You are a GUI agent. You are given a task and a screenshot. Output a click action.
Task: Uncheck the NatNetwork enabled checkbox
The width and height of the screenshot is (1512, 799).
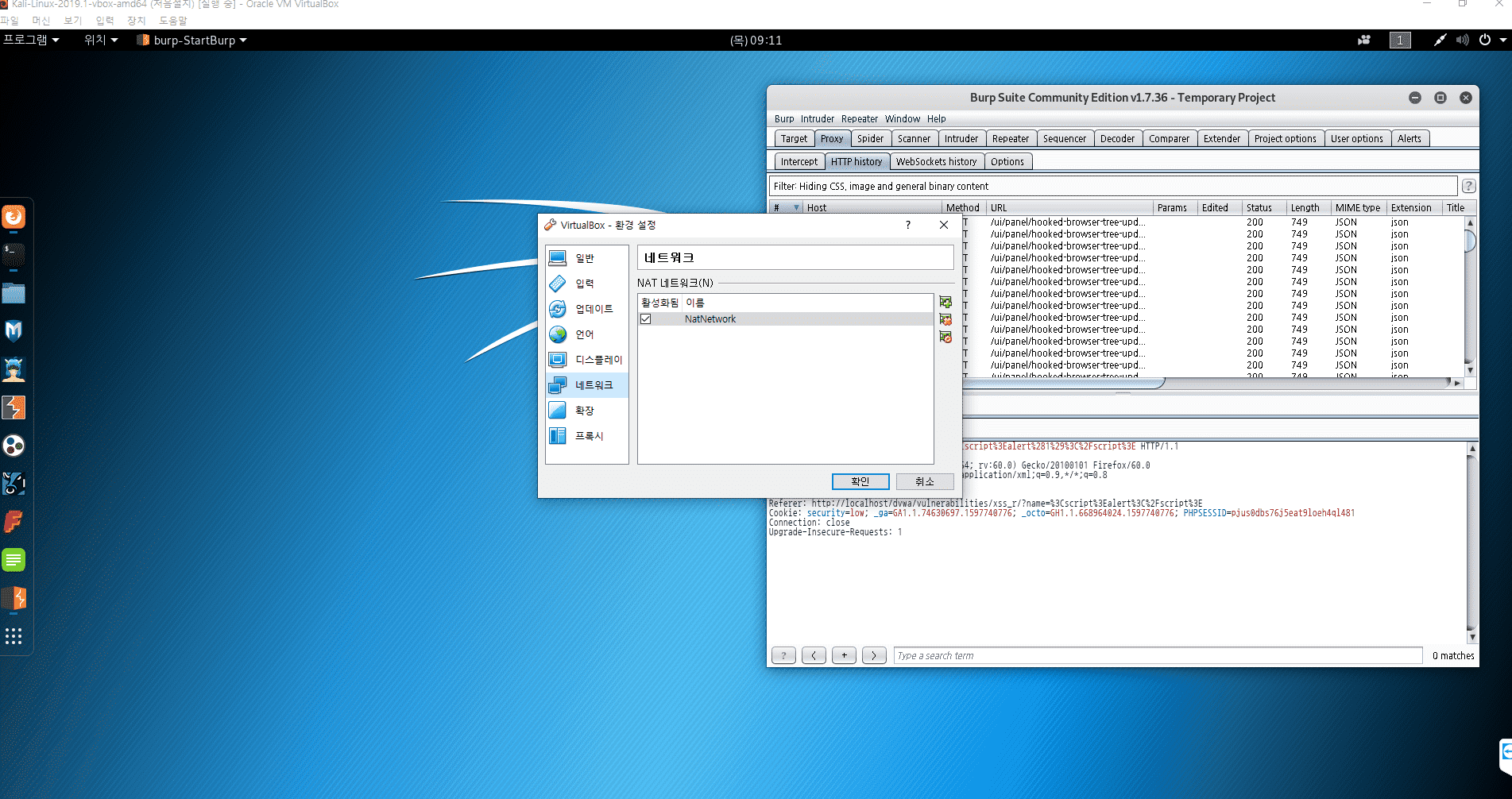646,319
